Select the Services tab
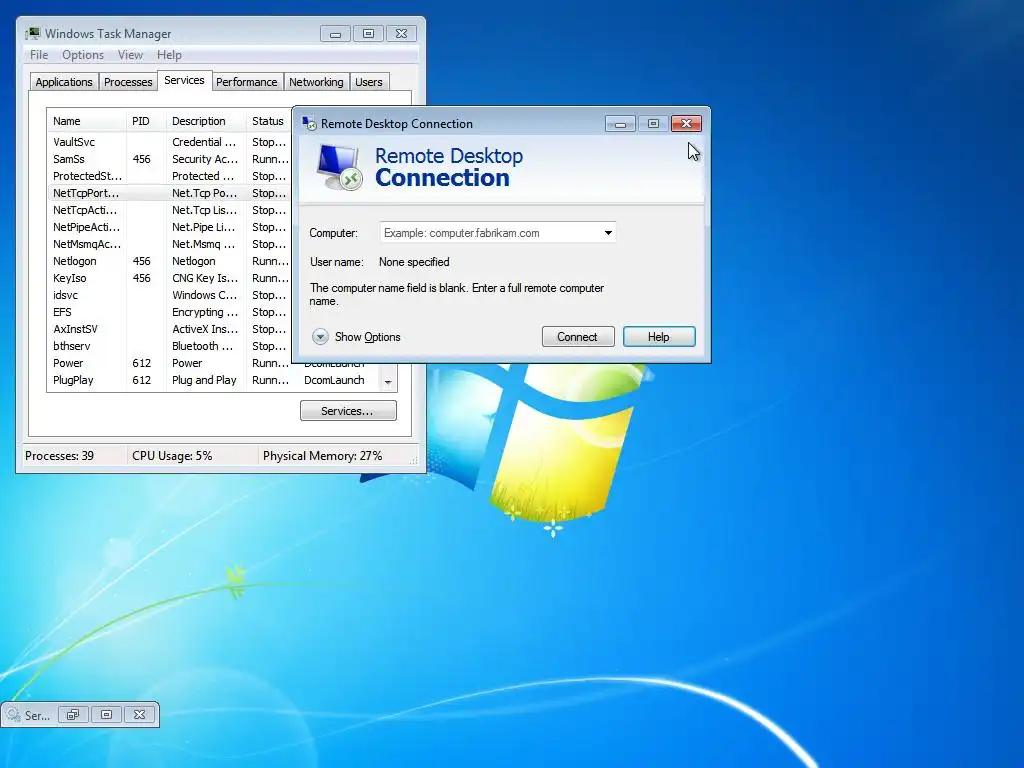 [184, 80]
